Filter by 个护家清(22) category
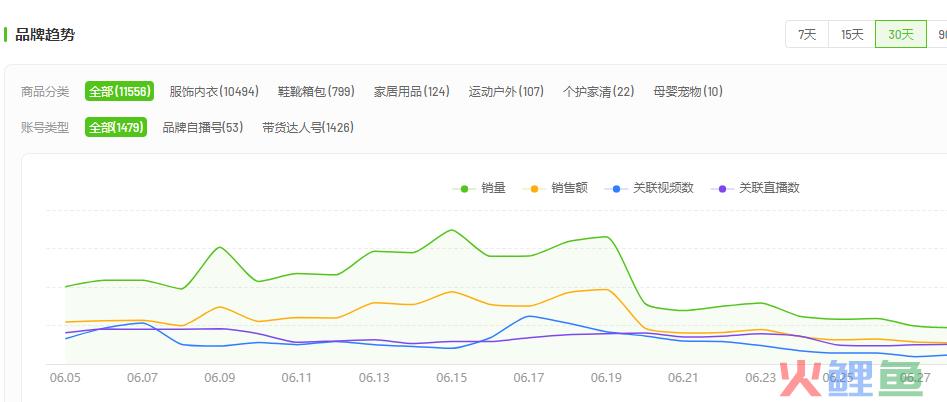The width and height of the screenshot is (947, 402). point(599,92)
